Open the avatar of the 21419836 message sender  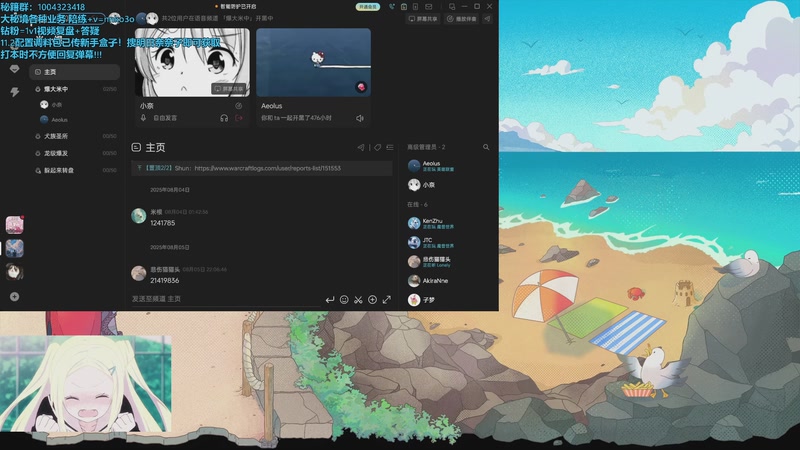point(139,273)
